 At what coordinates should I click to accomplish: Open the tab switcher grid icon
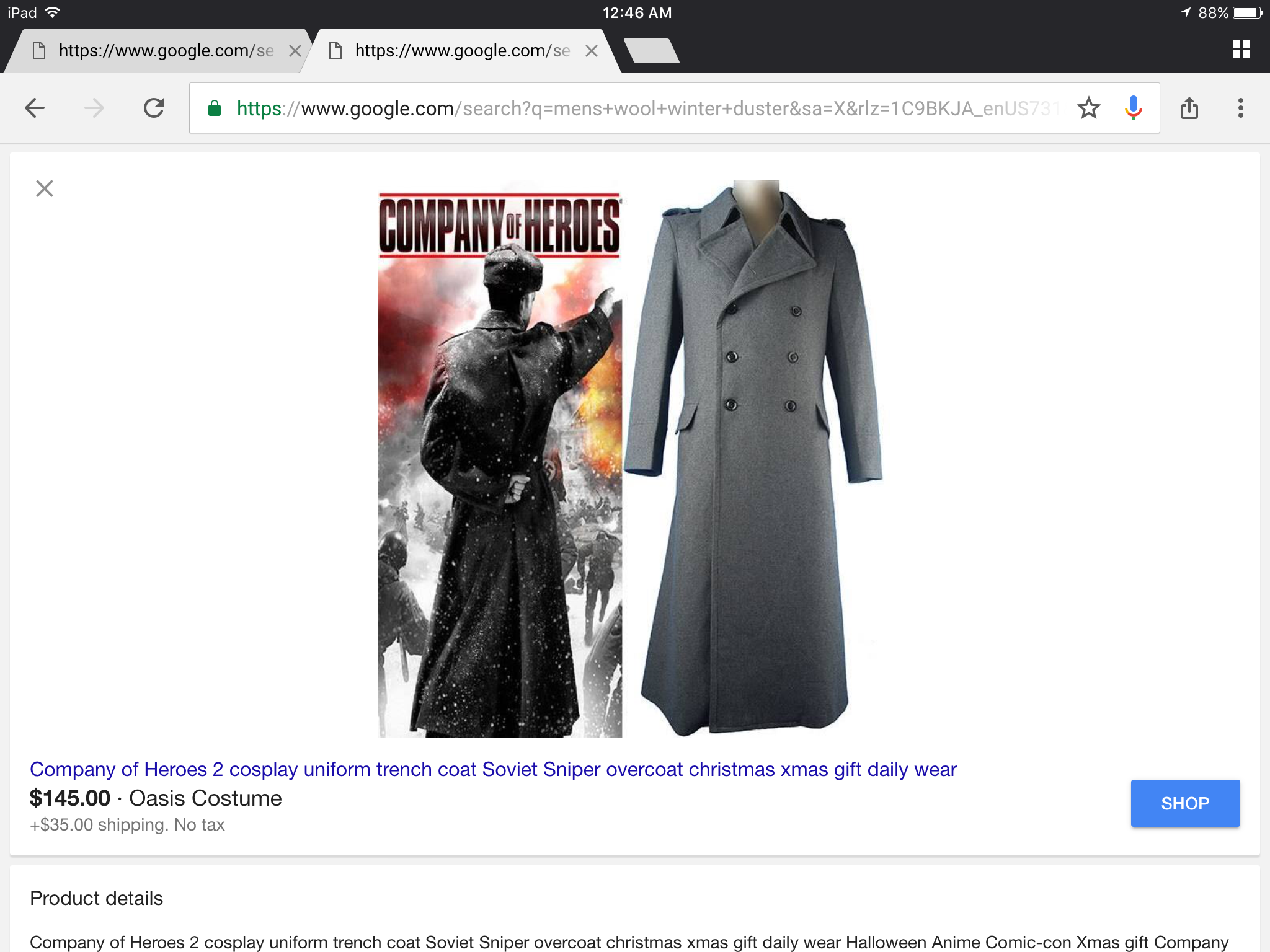point(1241,50)
